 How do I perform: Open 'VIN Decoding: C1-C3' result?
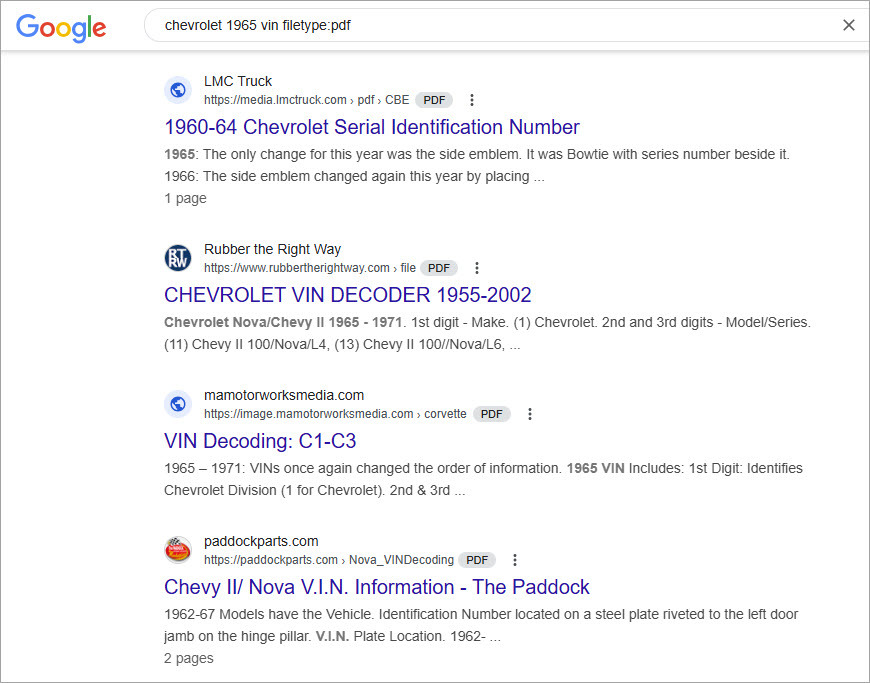(260, 441)
